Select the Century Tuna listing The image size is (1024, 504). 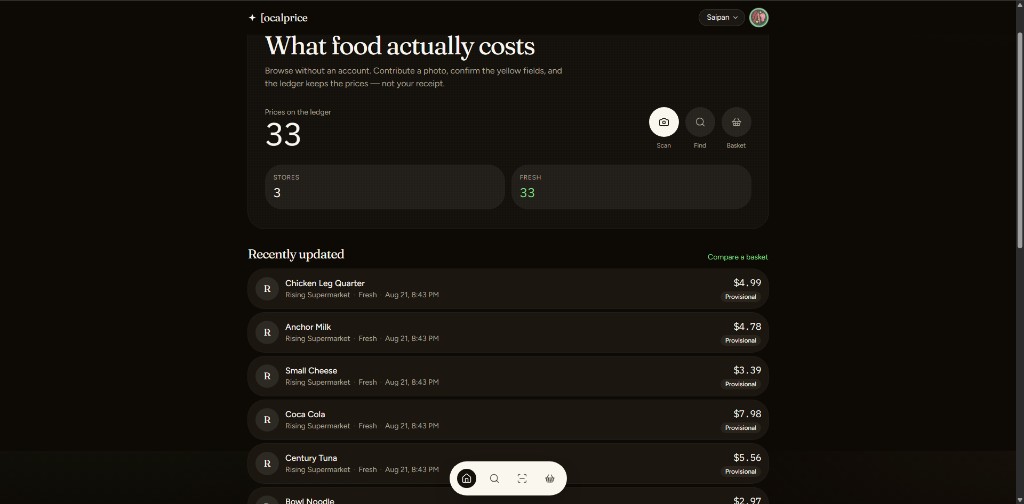tap(508, 464)
